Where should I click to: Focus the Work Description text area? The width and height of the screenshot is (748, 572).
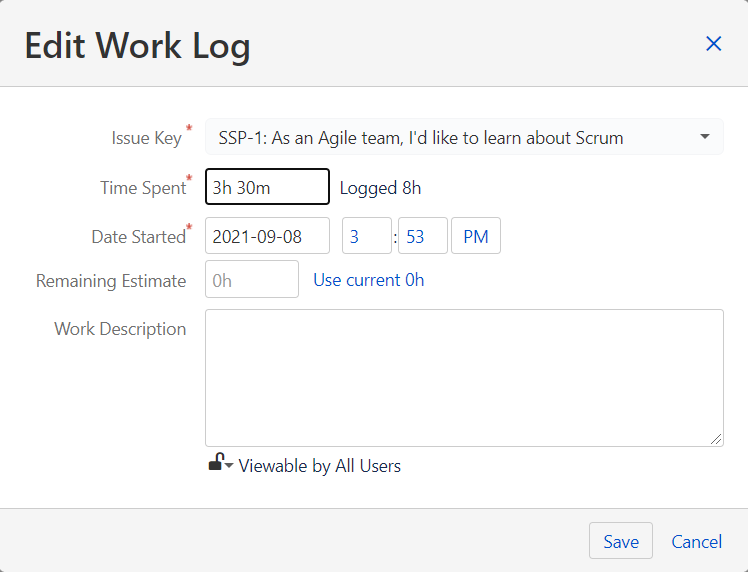(464, 377)
